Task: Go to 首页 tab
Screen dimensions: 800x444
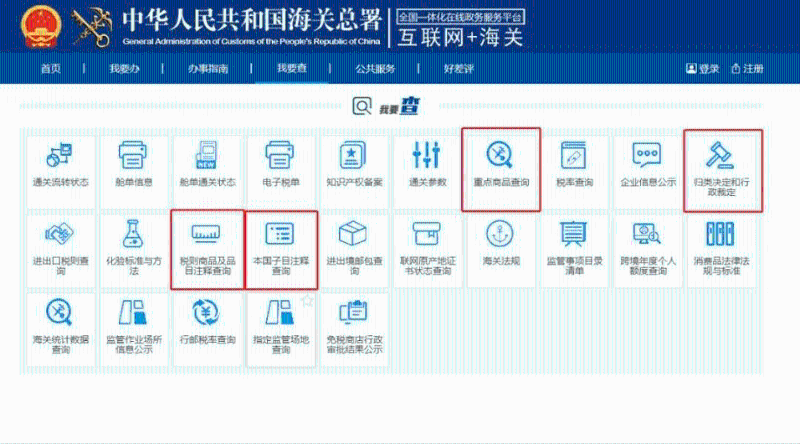Action: 51,68
